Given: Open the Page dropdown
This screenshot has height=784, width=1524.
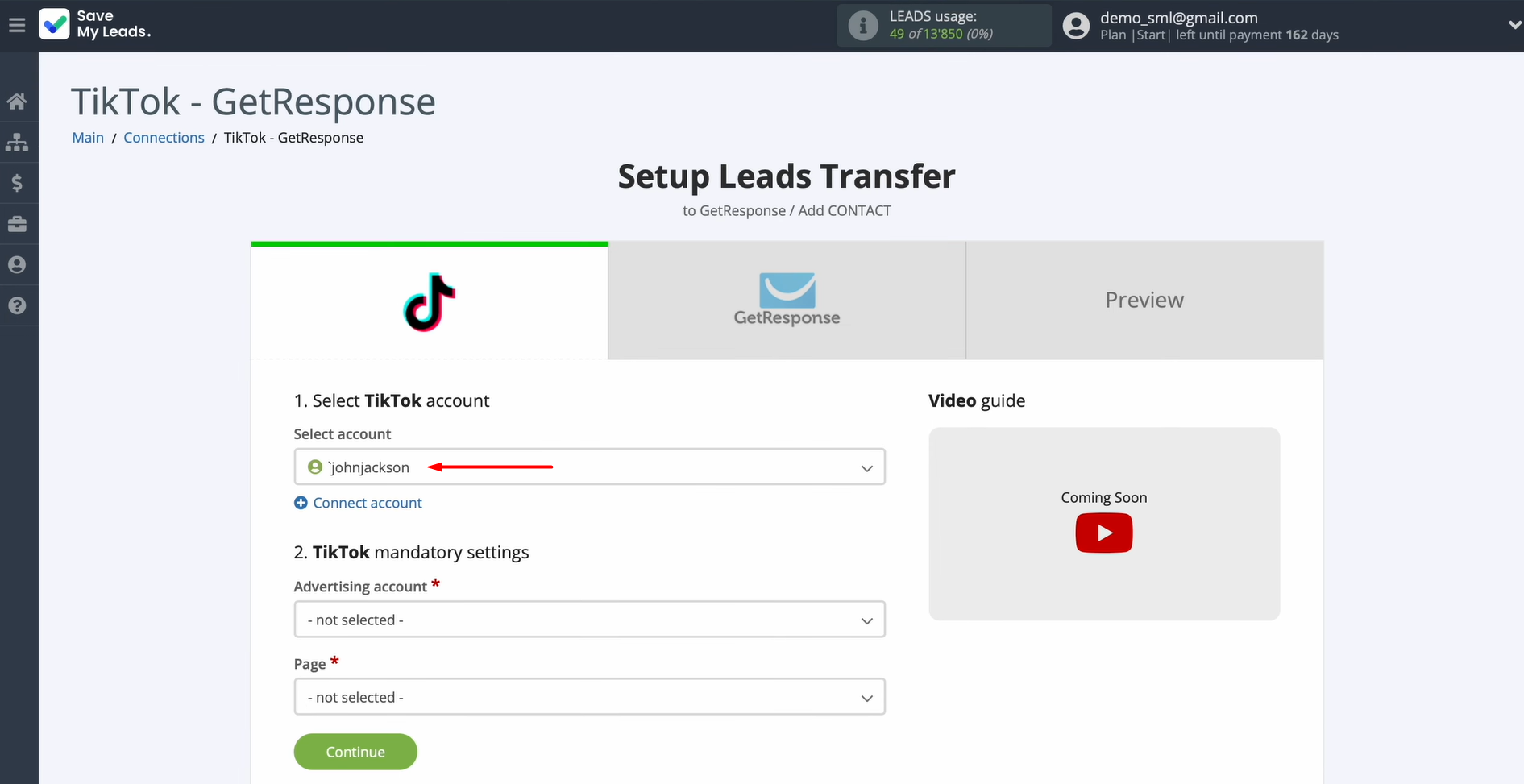Looking at the screenshot, I should (x=589, y=696).
